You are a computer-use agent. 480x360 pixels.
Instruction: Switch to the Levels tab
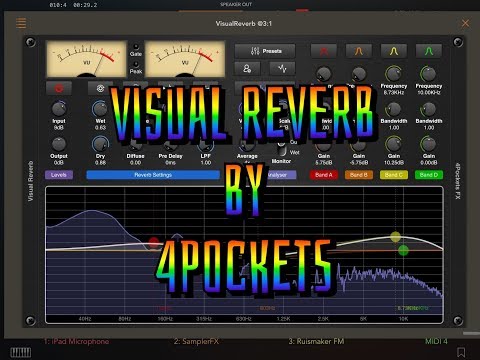59,175
